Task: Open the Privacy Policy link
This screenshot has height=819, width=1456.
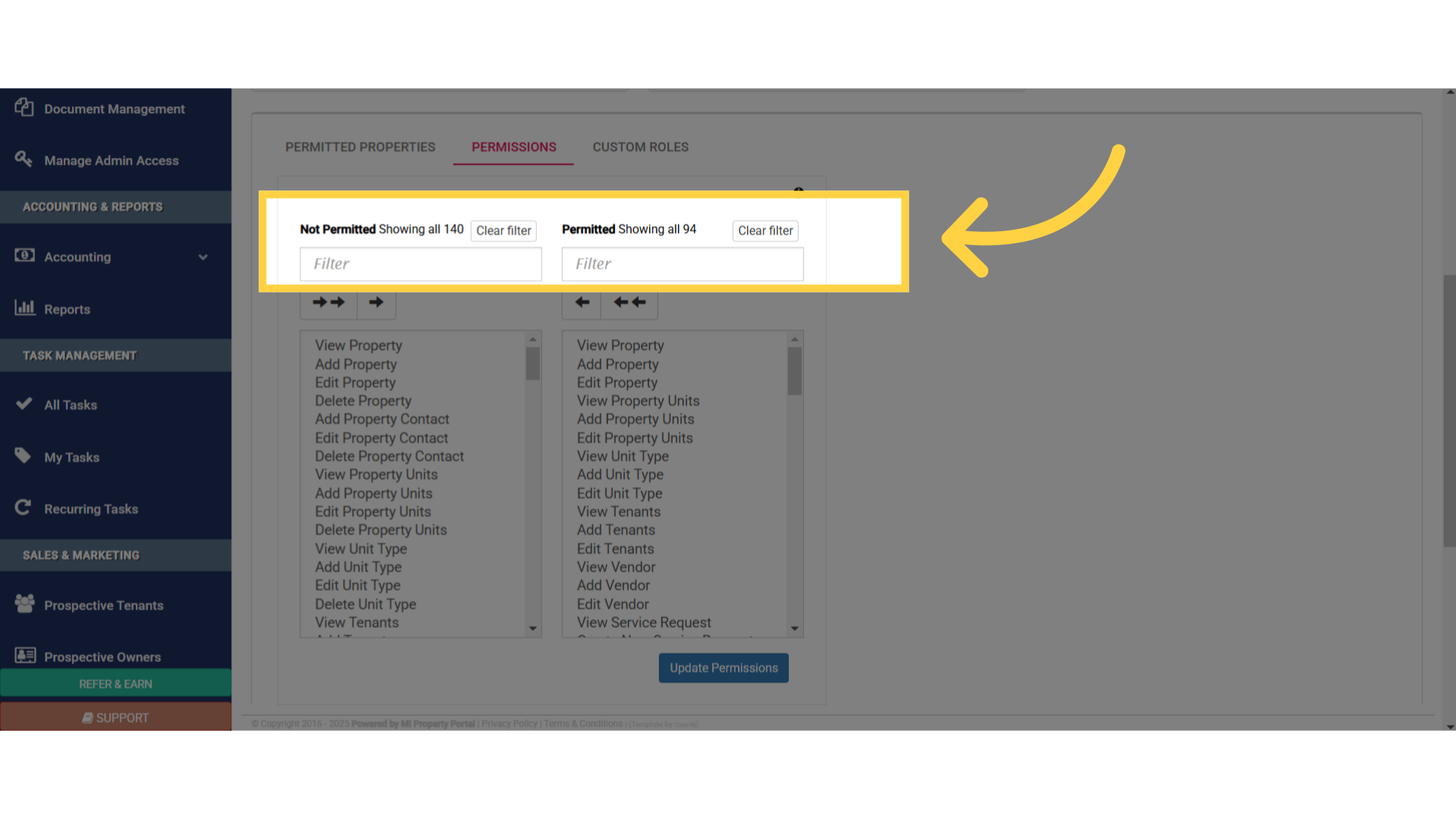Action: point(509,723)
